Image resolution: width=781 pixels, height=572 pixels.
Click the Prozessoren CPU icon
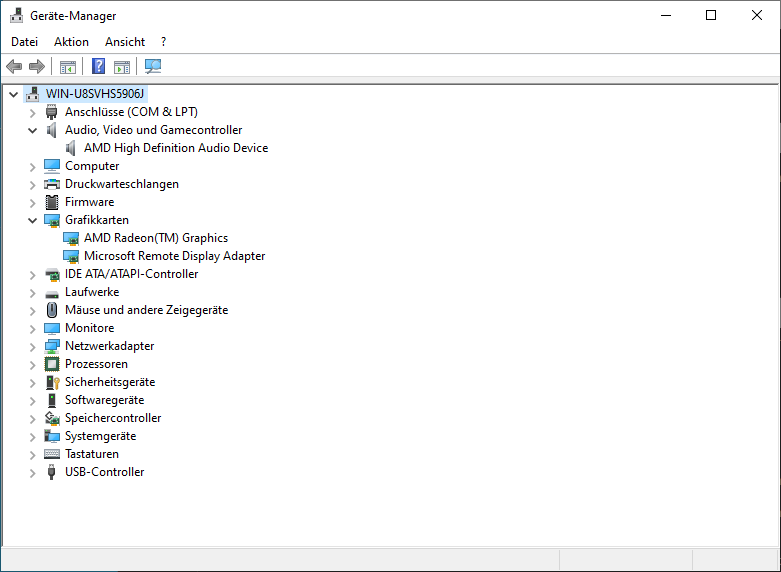[x=52, y=364]
